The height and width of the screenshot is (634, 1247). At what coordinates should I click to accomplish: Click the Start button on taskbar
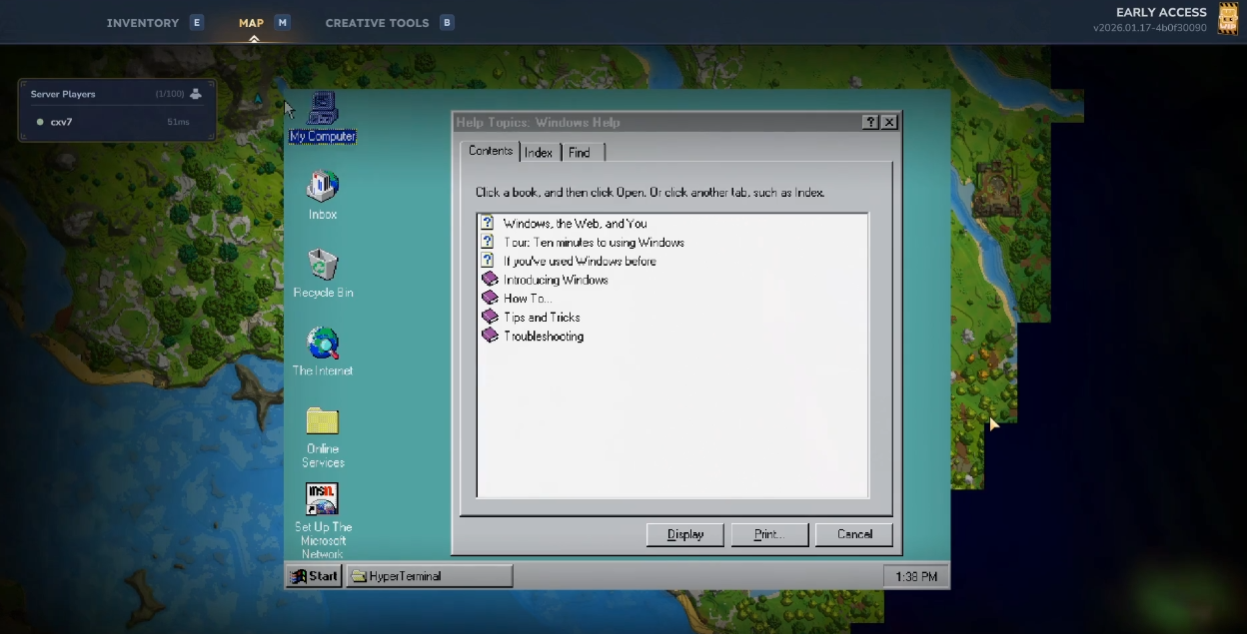pos(314,576)
